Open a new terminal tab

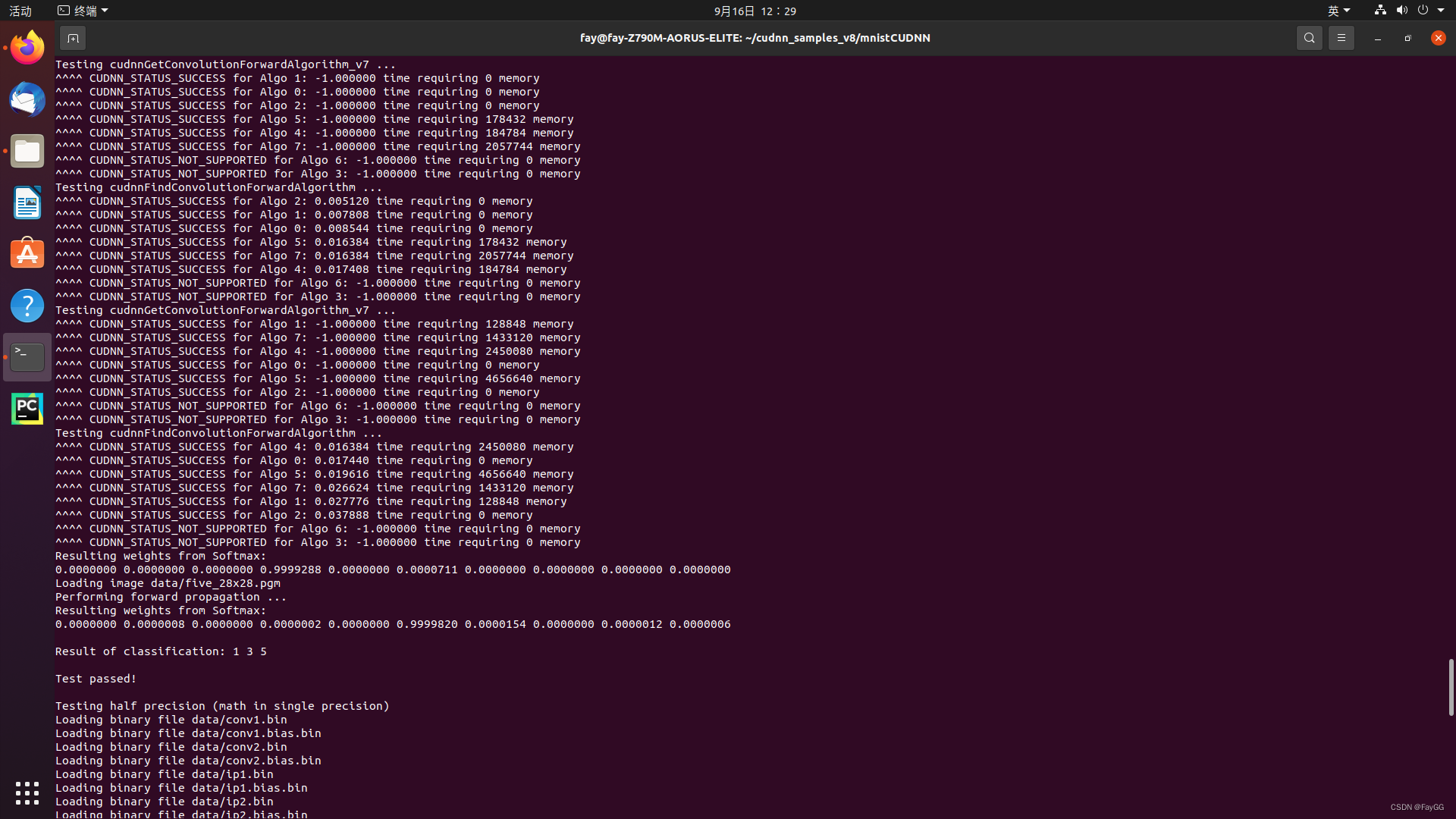[x=73, y=38]
